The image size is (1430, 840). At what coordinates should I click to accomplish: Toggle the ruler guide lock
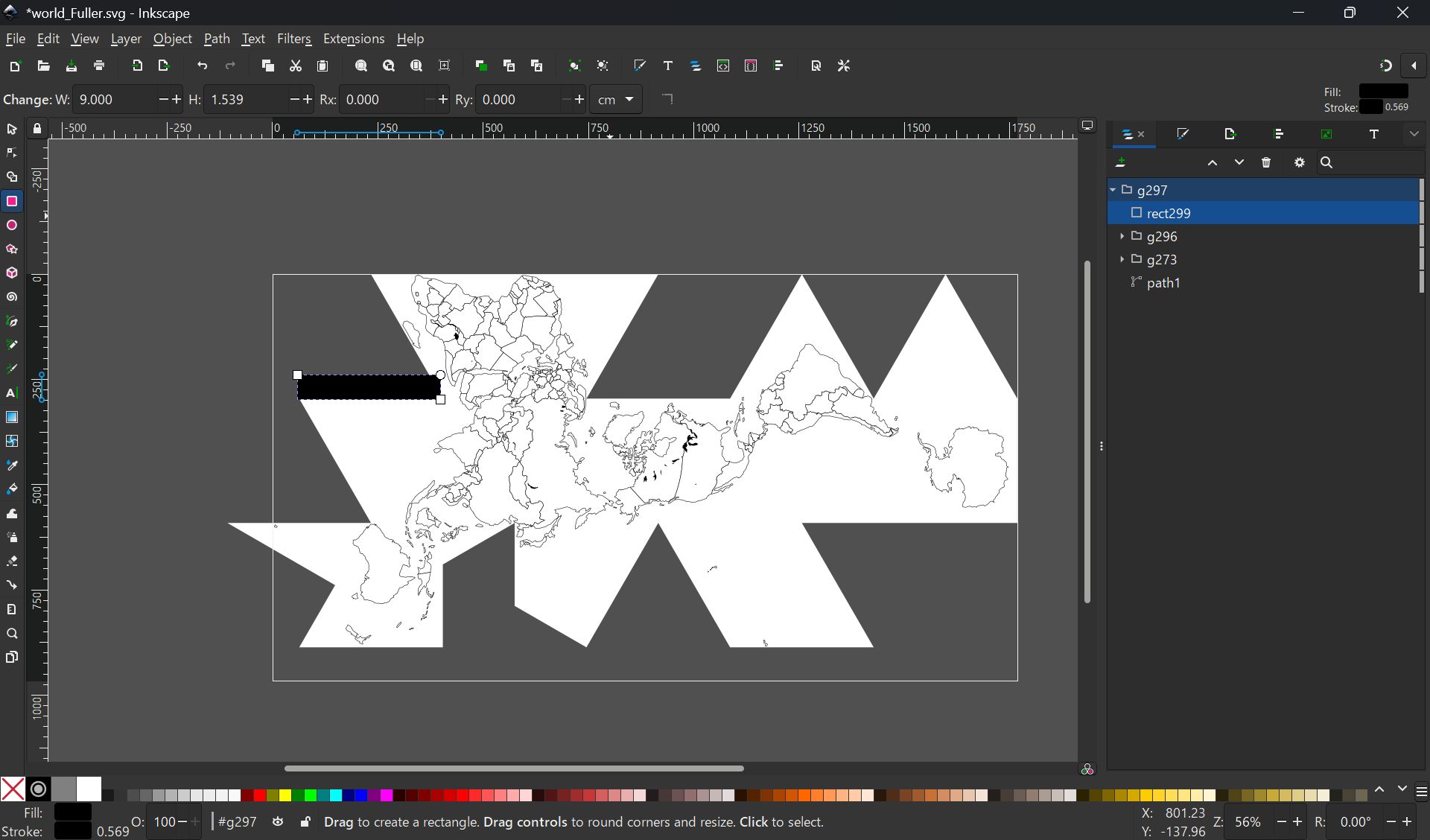37,129
